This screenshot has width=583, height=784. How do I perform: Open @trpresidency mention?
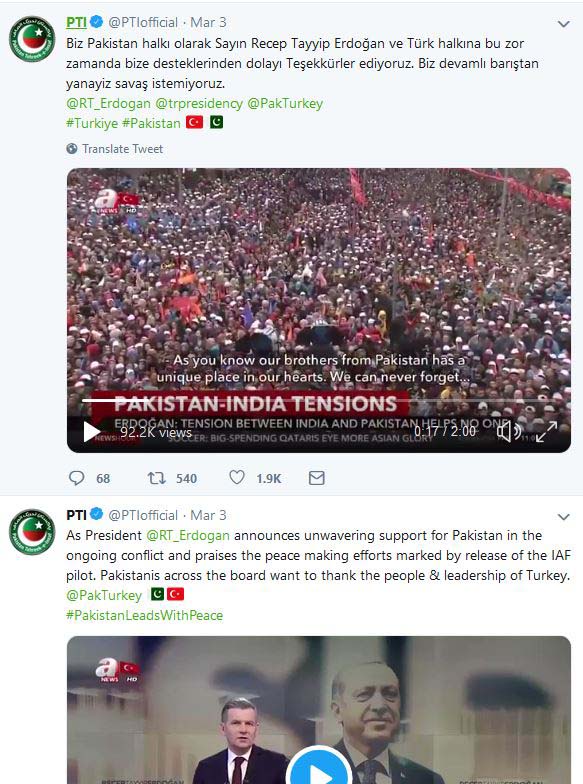(199, 104)
